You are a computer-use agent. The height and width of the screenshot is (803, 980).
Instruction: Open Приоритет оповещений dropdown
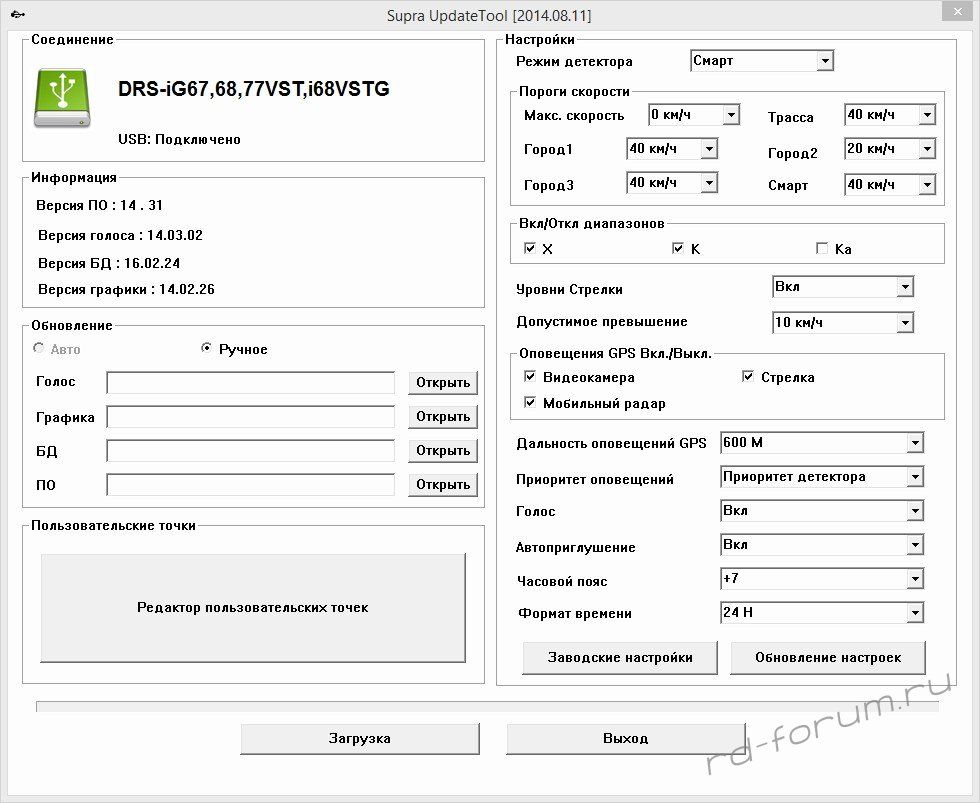coord(822,477)
